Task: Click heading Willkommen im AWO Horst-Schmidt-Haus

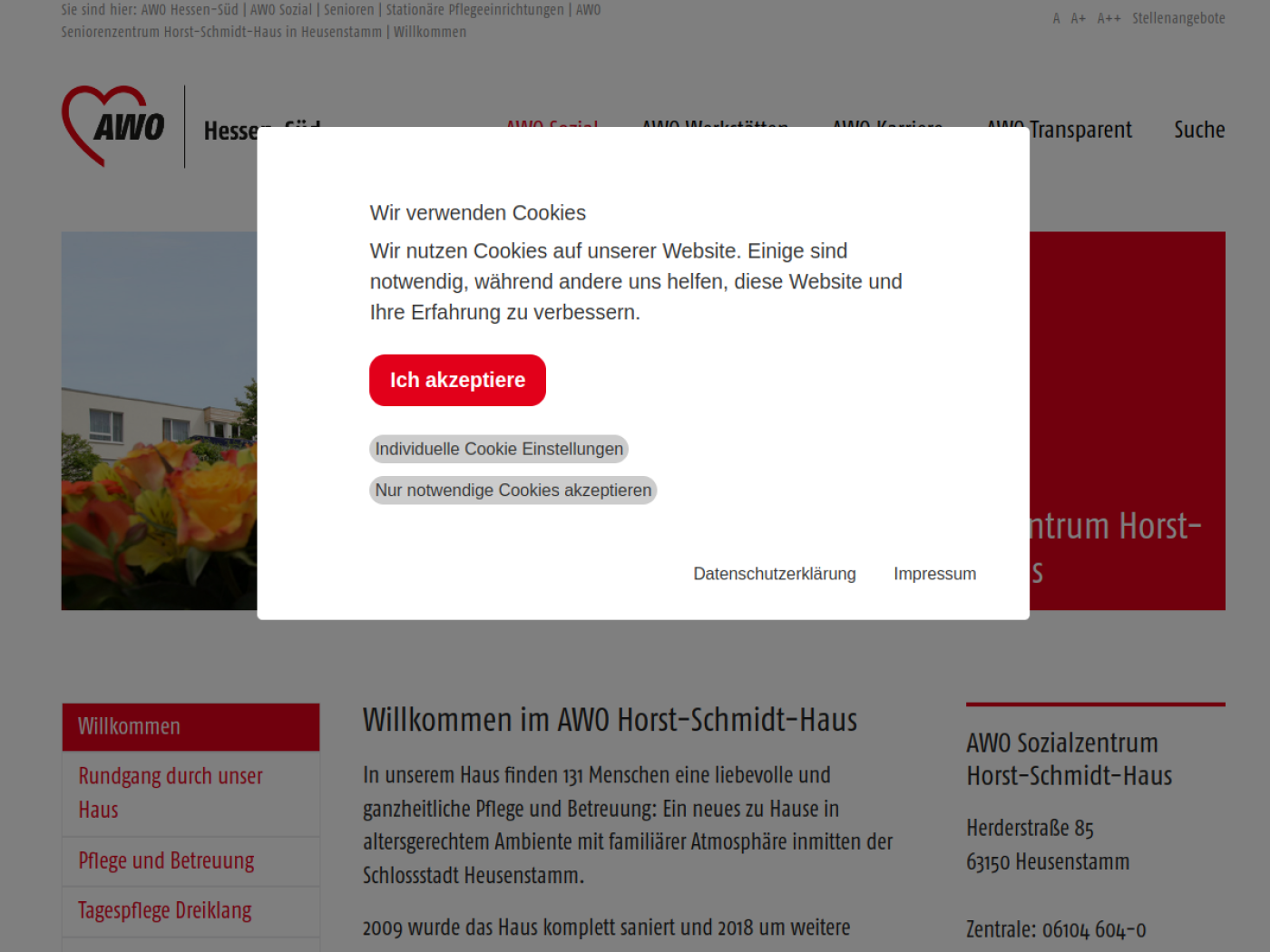Action: [x=610, y=720]
